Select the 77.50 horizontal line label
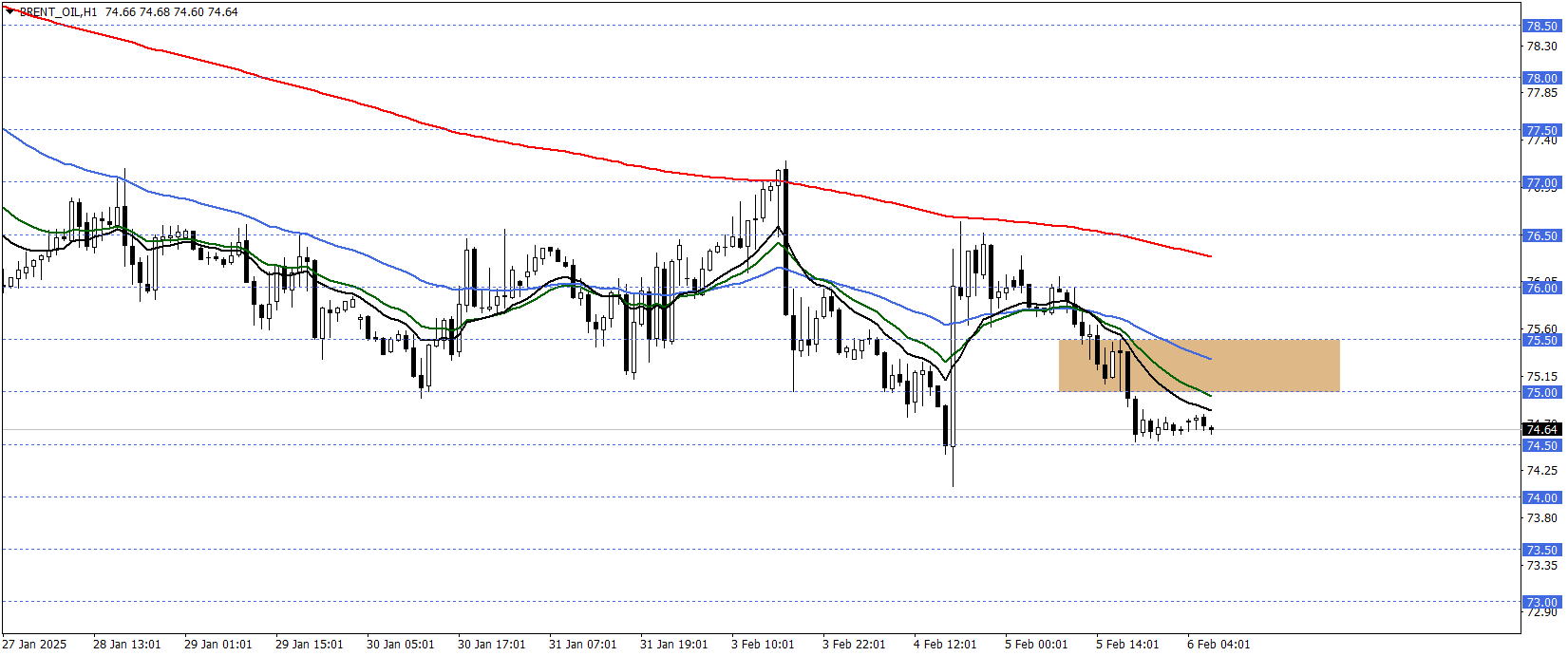The height and width of the screenshot is (656, 1568). click(1541, 130)
